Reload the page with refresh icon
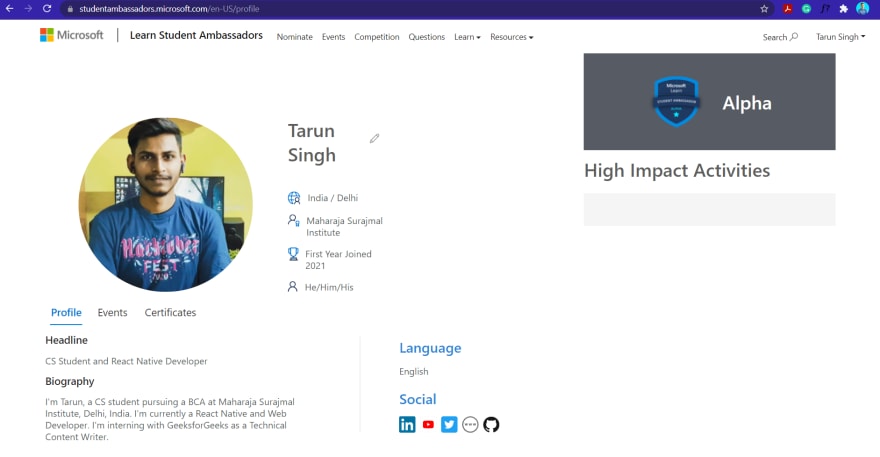This screenshot has height=457, width=880. click(47, 8)
